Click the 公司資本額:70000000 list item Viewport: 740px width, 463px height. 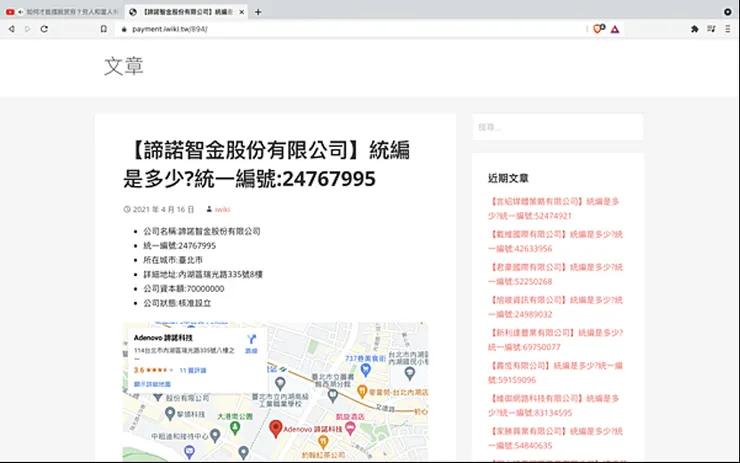(x=184, y=288)
